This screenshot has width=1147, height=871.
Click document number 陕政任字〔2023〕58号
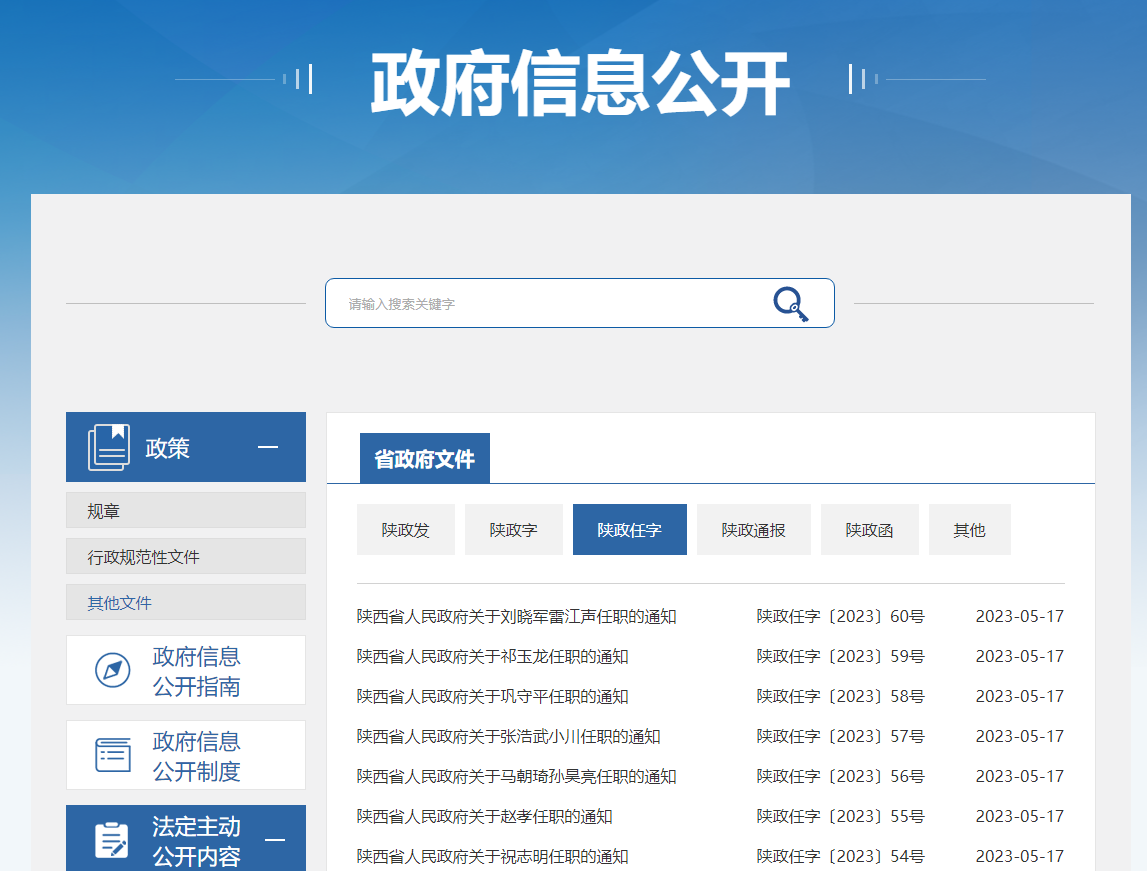coord(840,696)
